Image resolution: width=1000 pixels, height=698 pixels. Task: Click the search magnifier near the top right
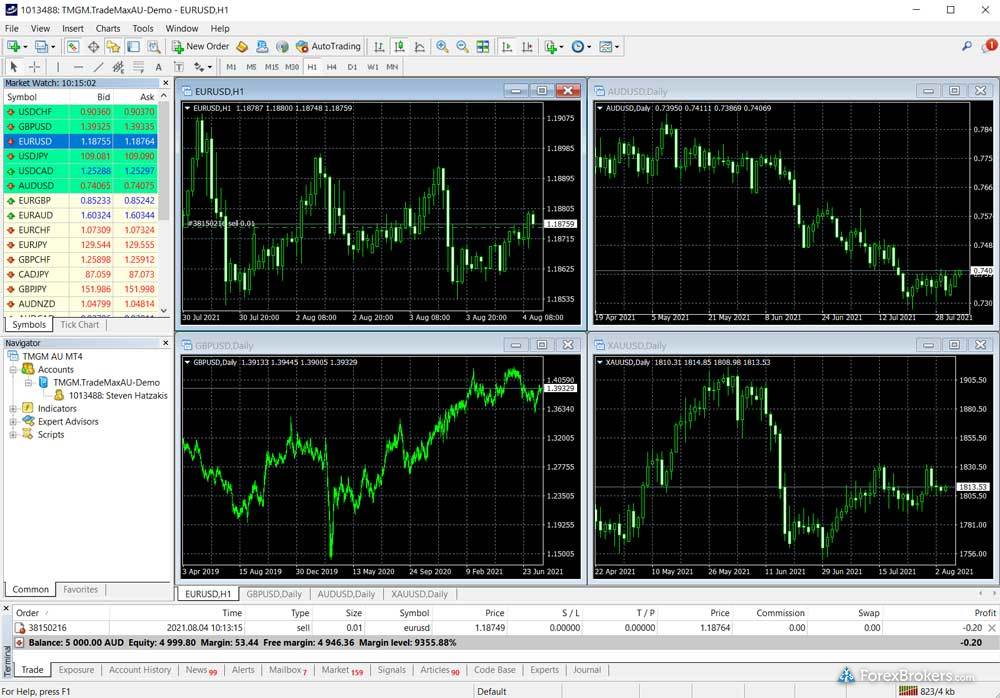(966, 46)
